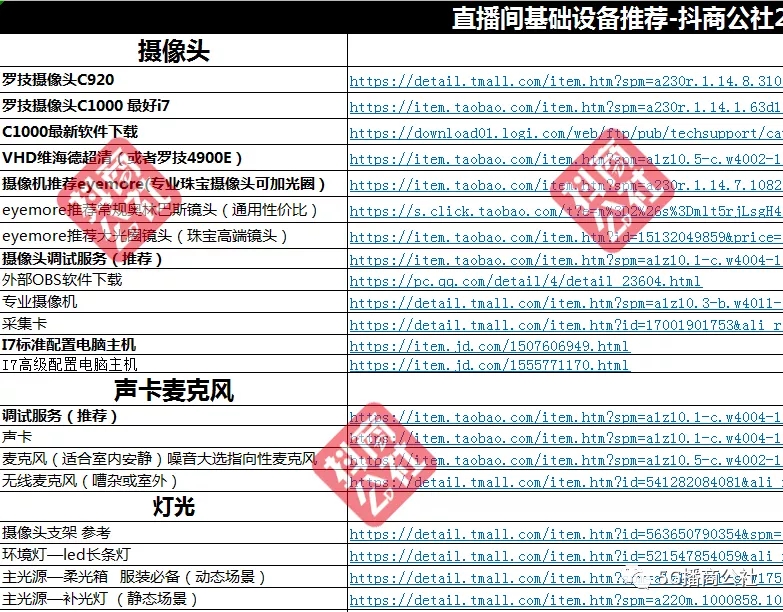
Task: Select the cell I7高级配置电脑主机
Action: (x=173, y=364)
